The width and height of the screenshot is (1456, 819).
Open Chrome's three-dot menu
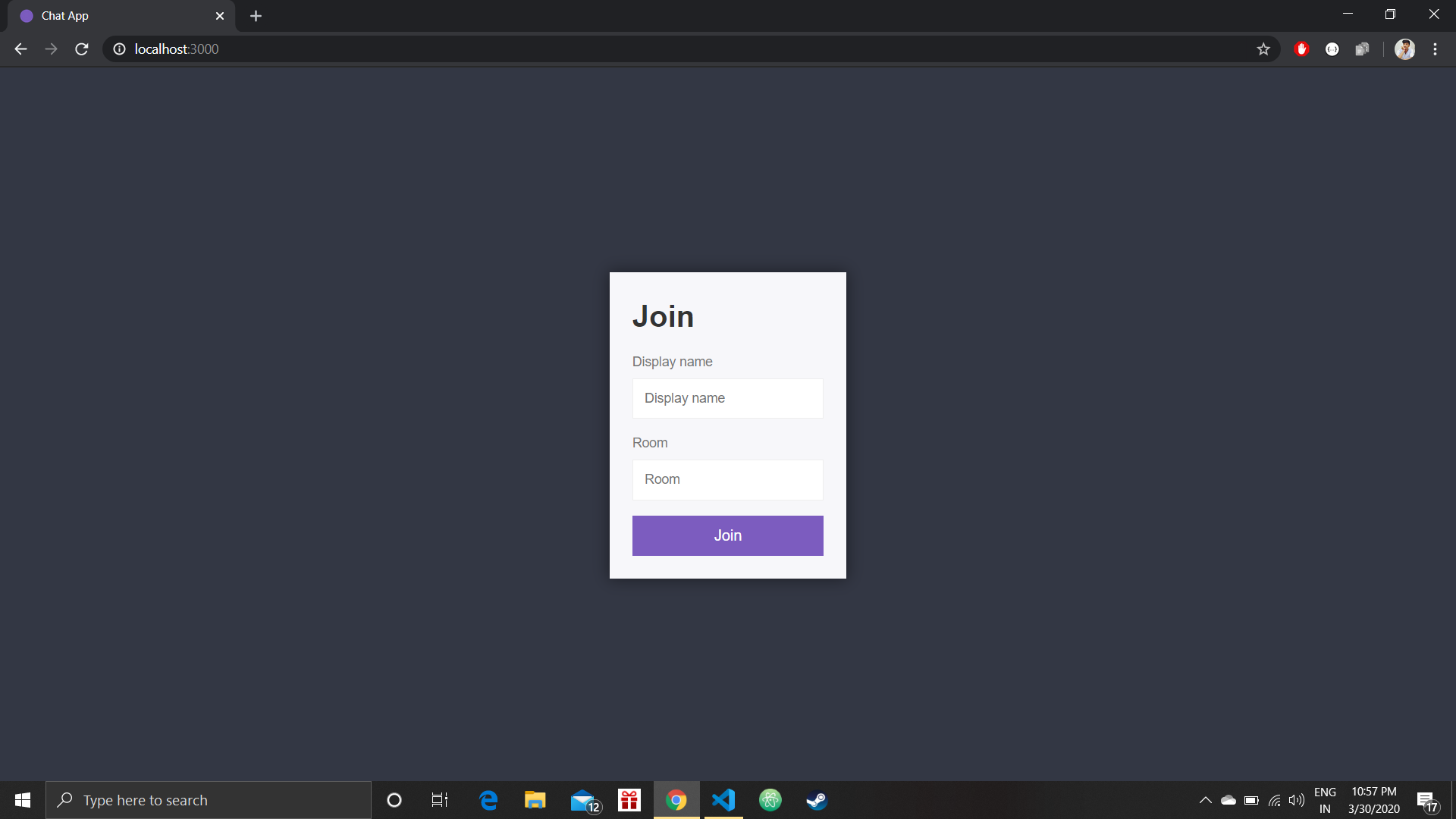pos(1435,49)
